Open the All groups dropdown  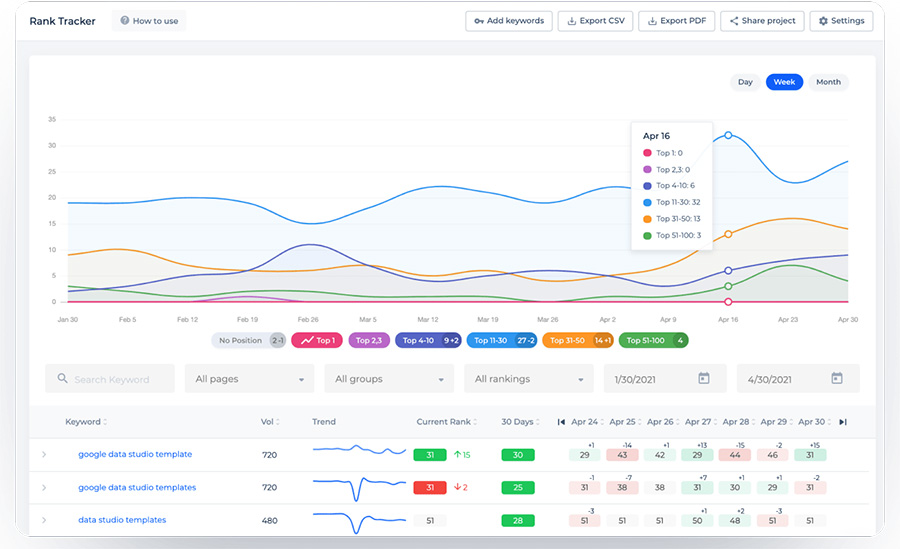389,379
